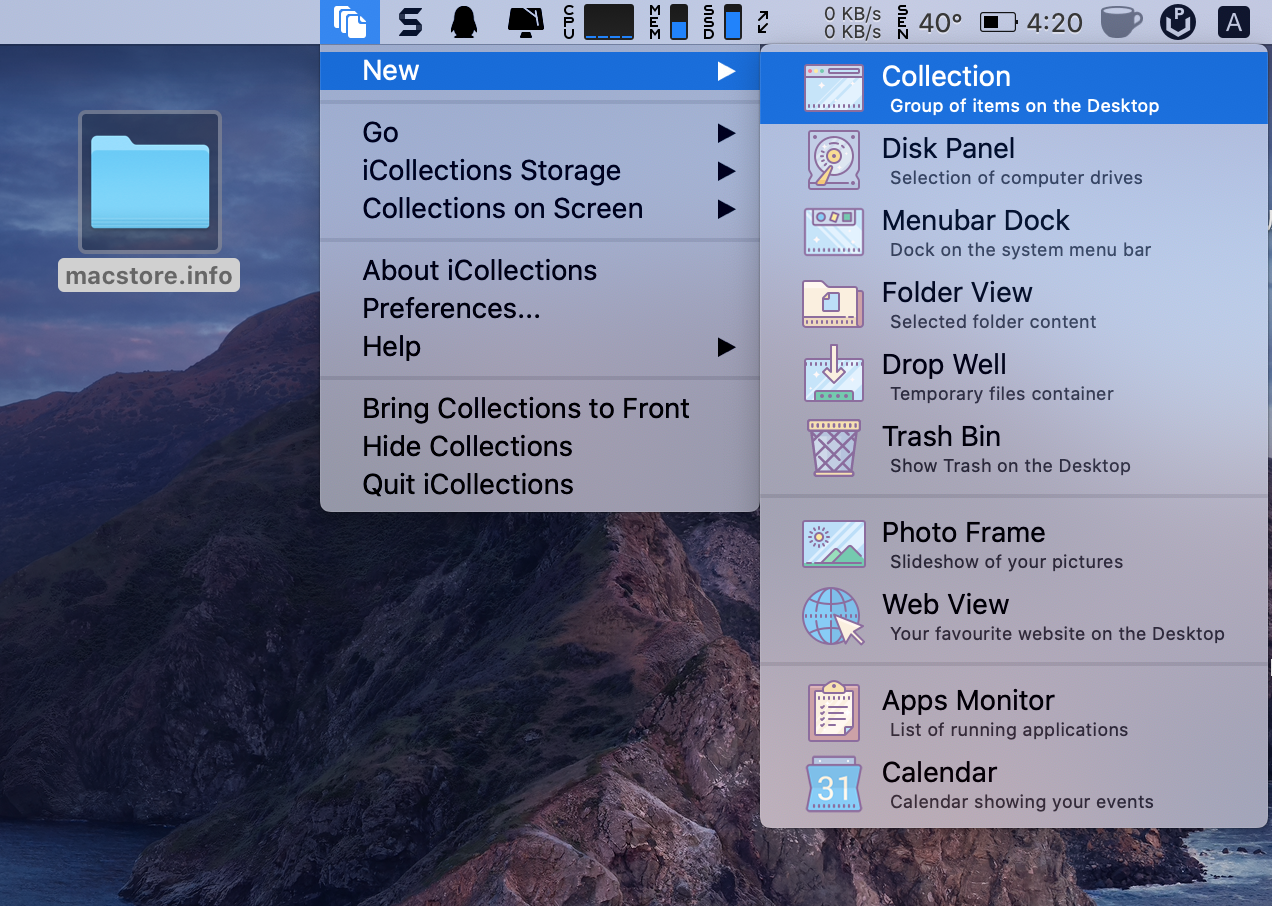The height and width of the screenshot is (906, 1272).
Task: Select the Photo Frame label
Action: coord(964,533)
